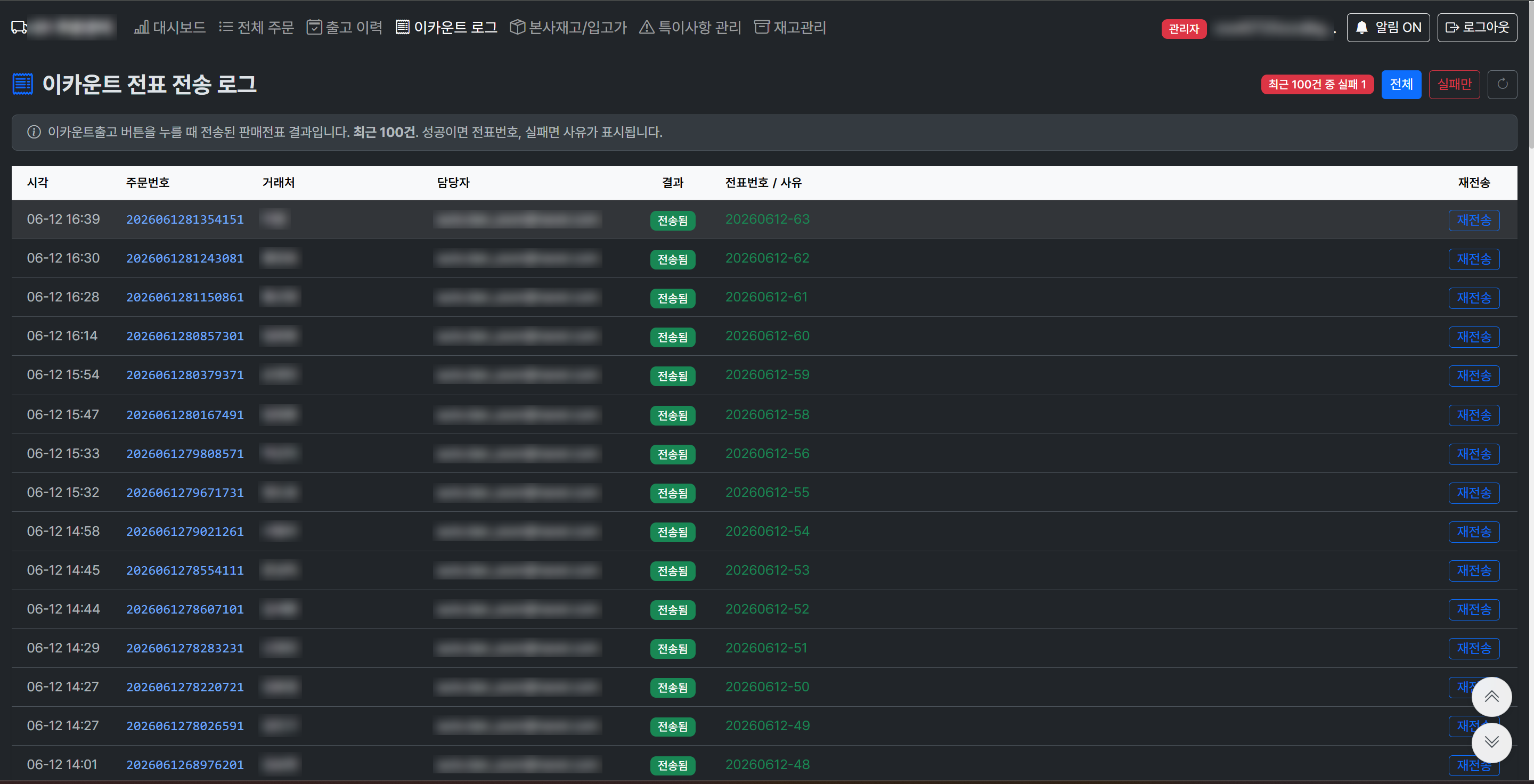Click 전송됨 badge in 16:39 row

click(672, 221)
